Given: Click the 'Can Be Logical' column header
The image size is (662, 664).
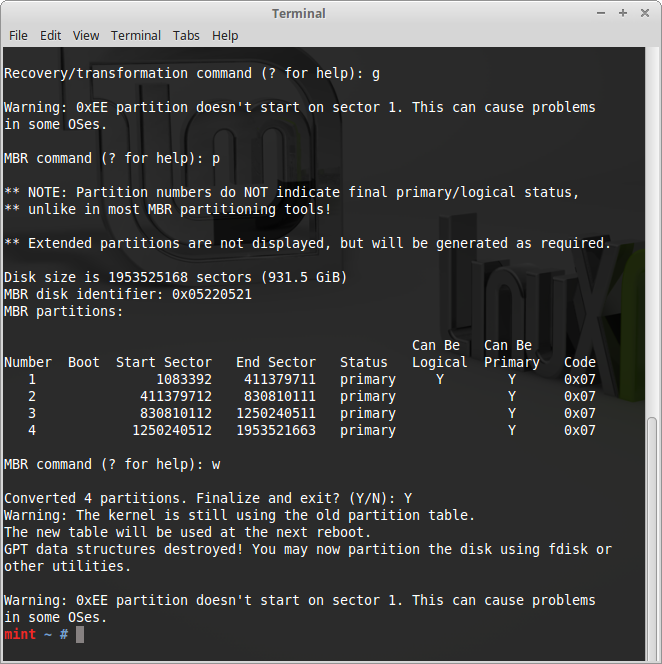Looking at the screenshot, I should pos(440,354).
